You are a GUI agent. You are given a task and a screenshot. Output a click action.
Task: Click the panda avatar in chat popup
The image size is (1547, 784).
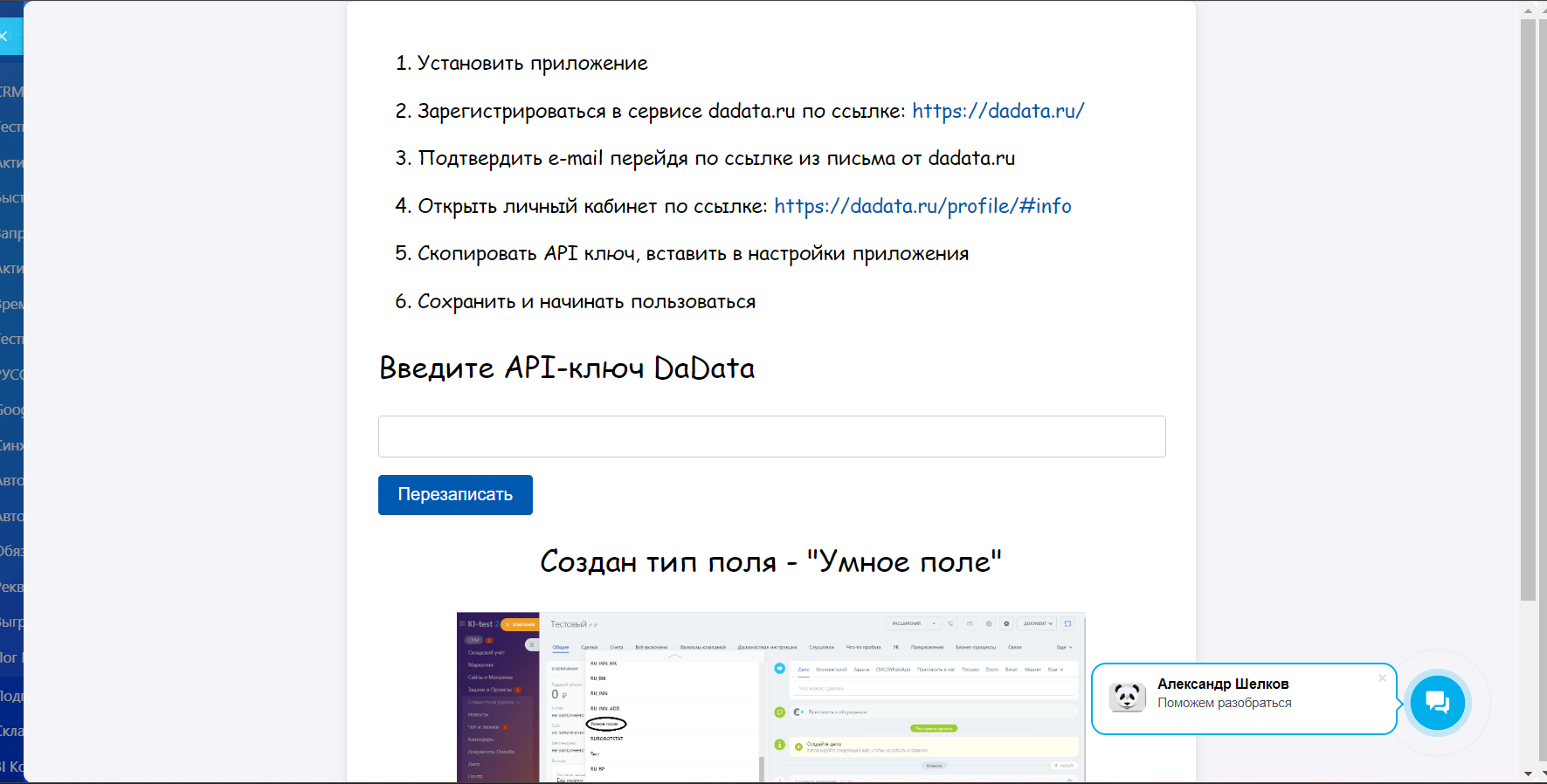click(x=1127, y=698)
